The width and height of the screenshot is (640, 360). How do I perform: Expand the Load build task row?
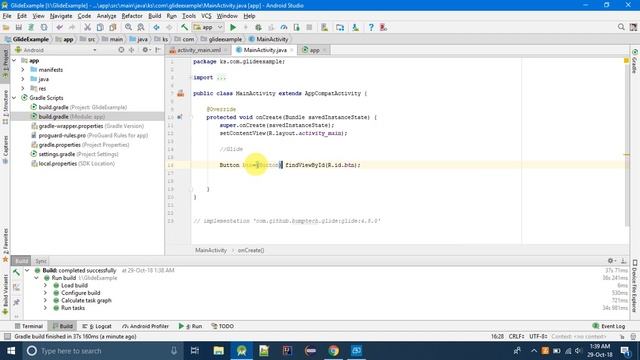(45, 285)
